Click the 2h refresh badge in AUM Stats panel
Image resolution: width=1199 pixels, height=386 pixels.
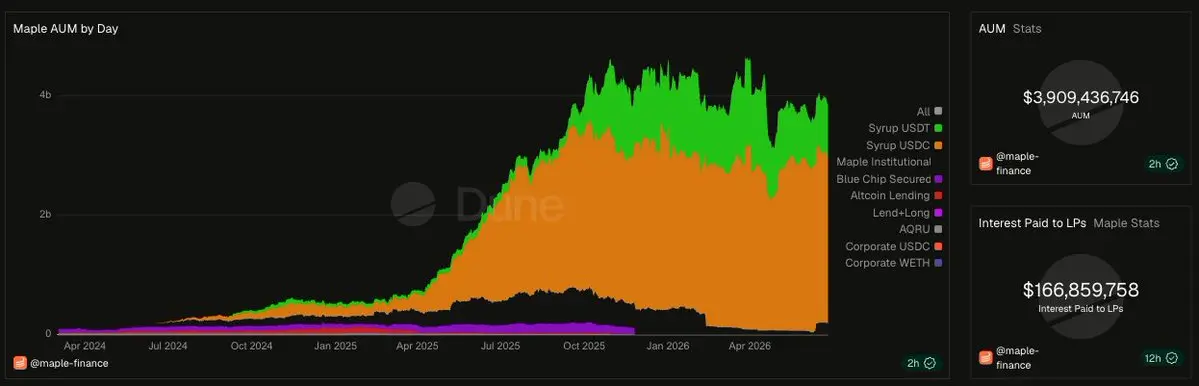click(1163, 164)
